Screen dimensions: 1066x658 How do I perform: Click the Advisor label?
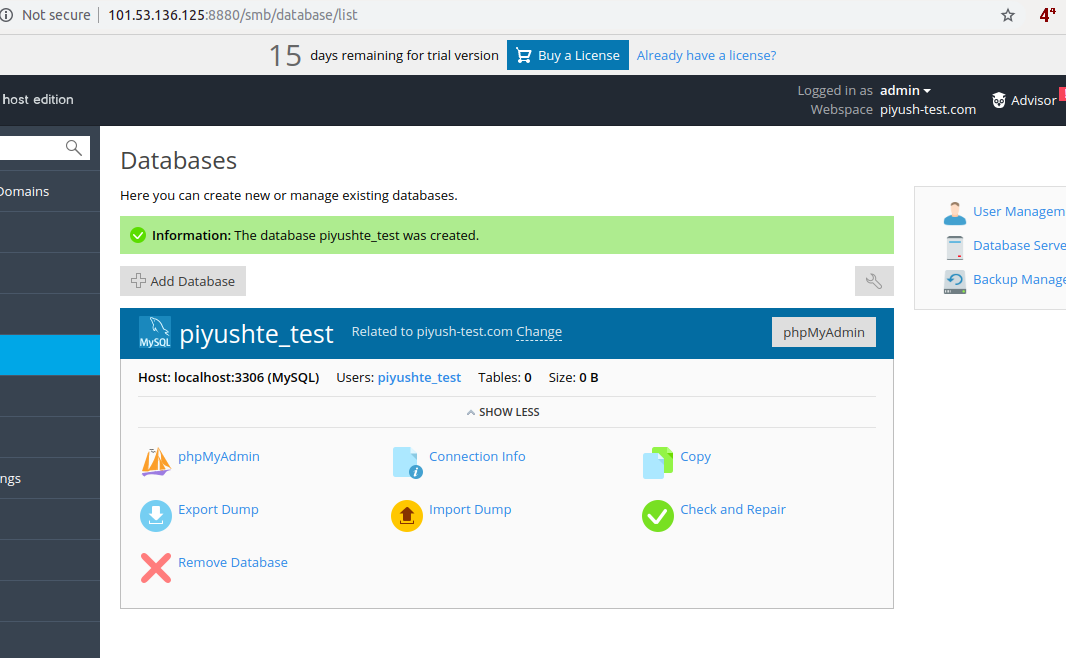pos(1033,101)
